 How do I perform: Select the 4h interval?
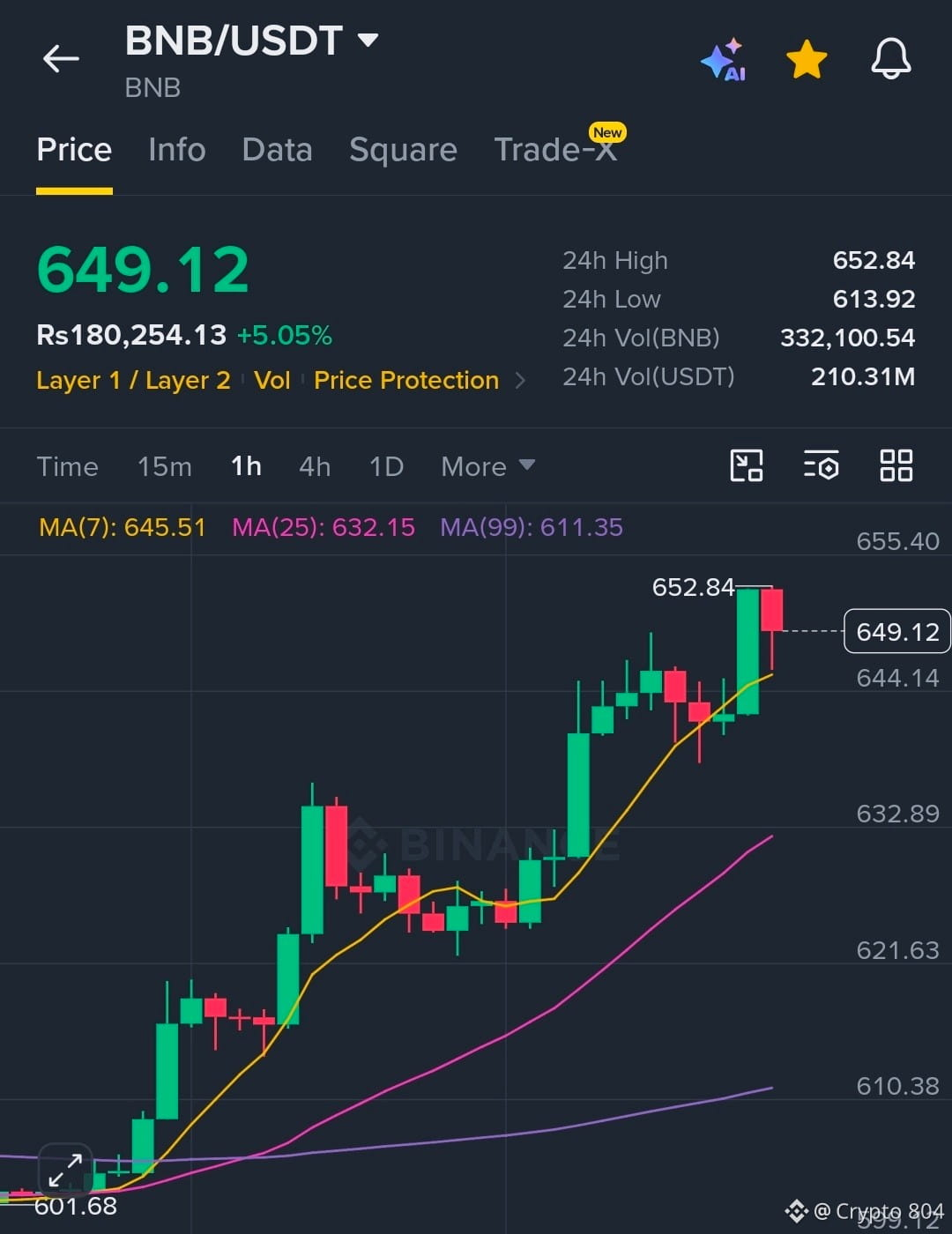coord(315,466)
